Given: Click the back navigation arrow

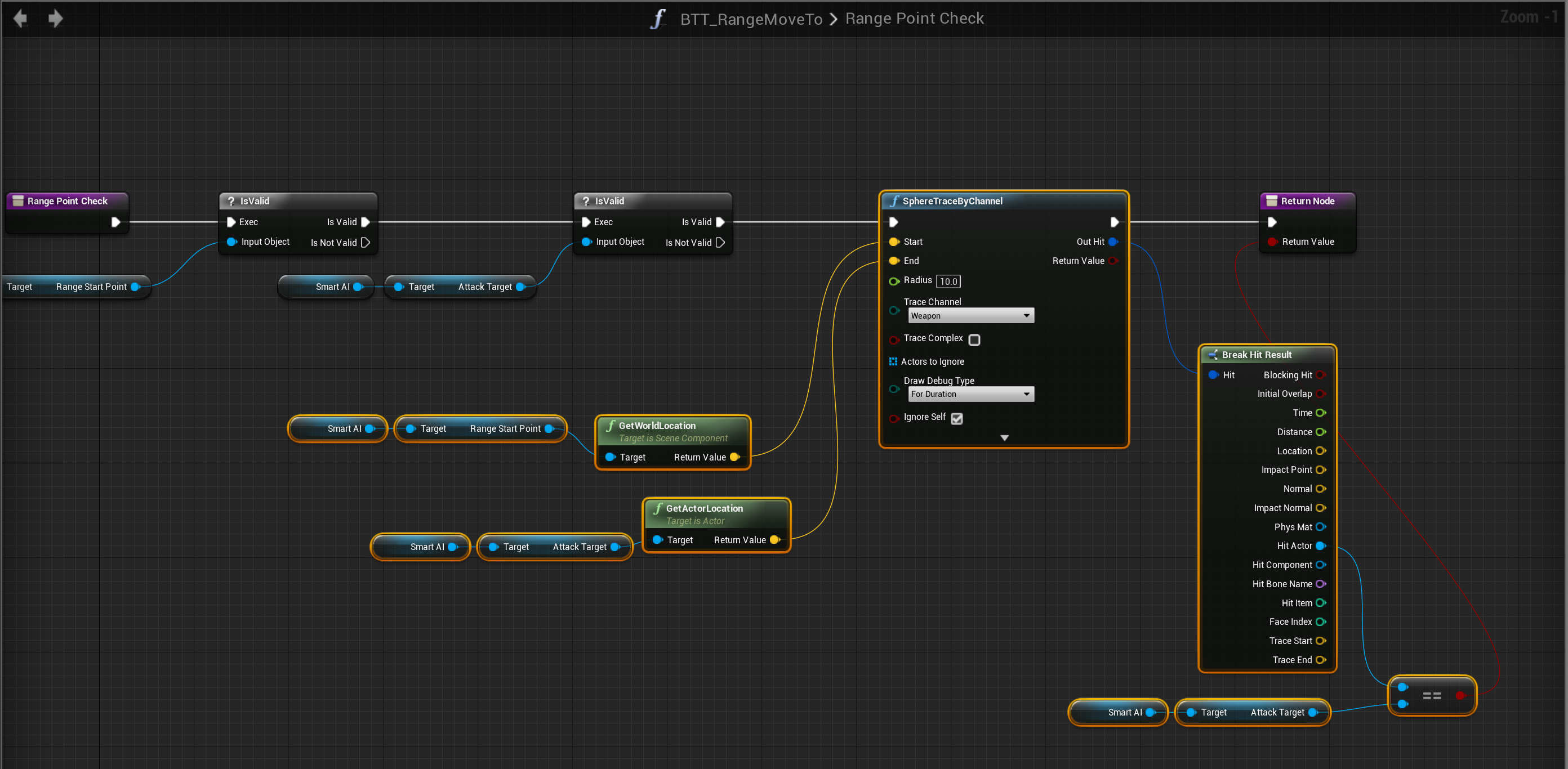Looking at the screenshot, I should tap(20, 18).
